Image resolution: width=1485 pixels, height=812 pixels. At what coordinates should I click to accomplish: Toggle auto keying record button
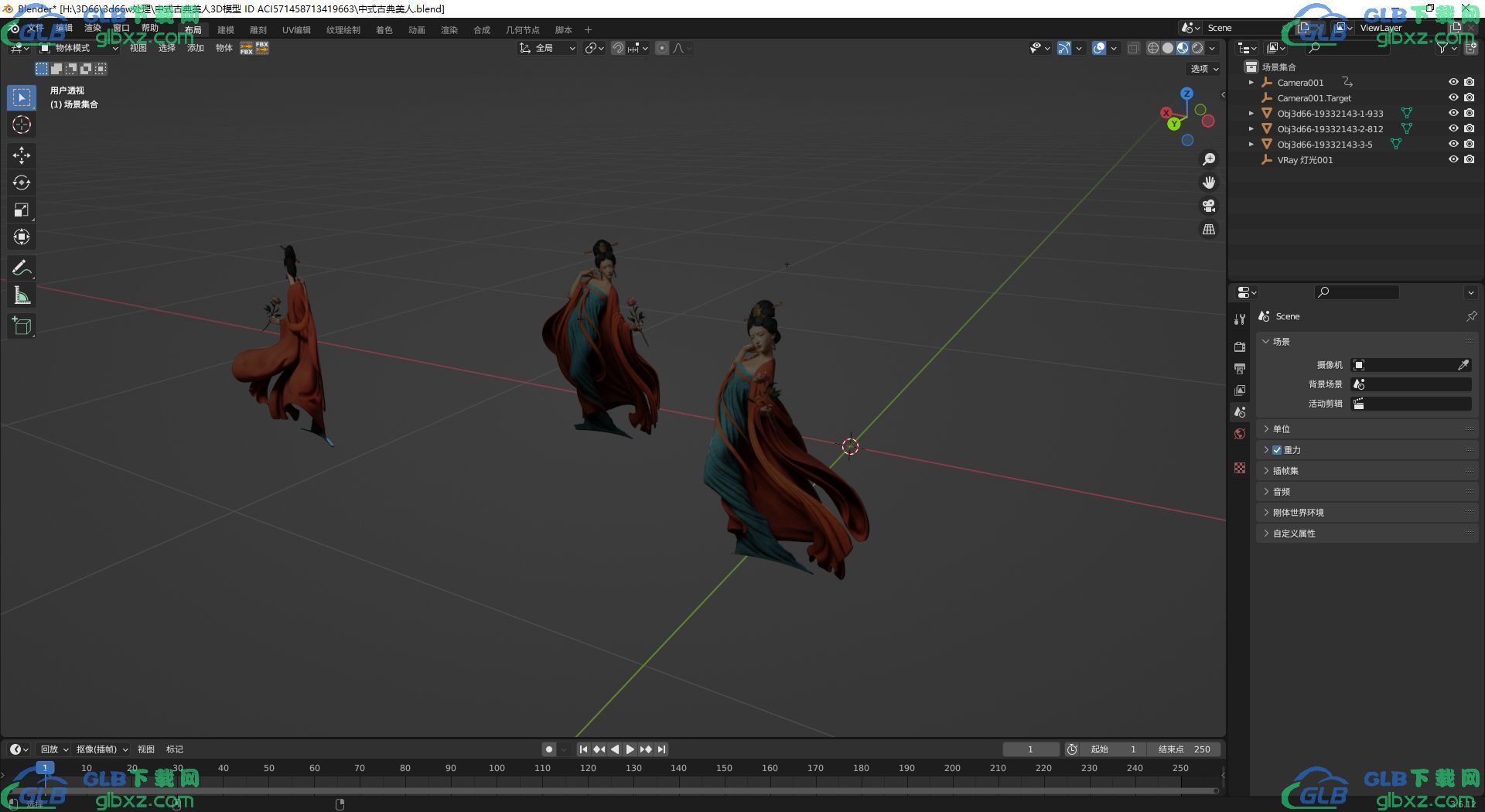[549, 749]
